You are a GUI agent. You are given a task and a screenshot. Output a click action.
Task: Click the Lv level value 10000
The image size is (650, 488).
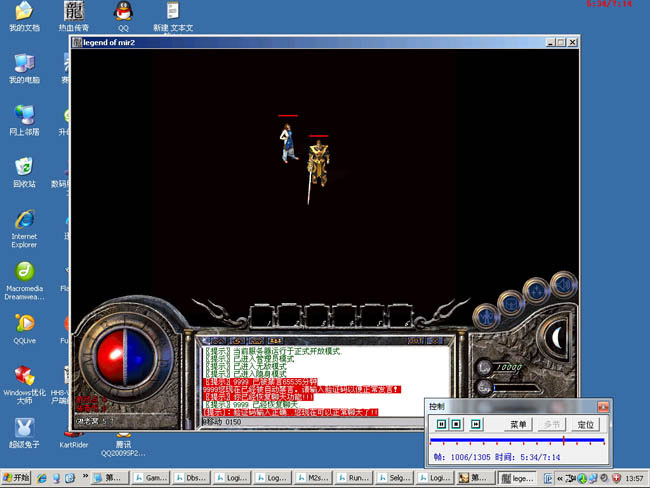pyautogui.click(x=509, y=367)
